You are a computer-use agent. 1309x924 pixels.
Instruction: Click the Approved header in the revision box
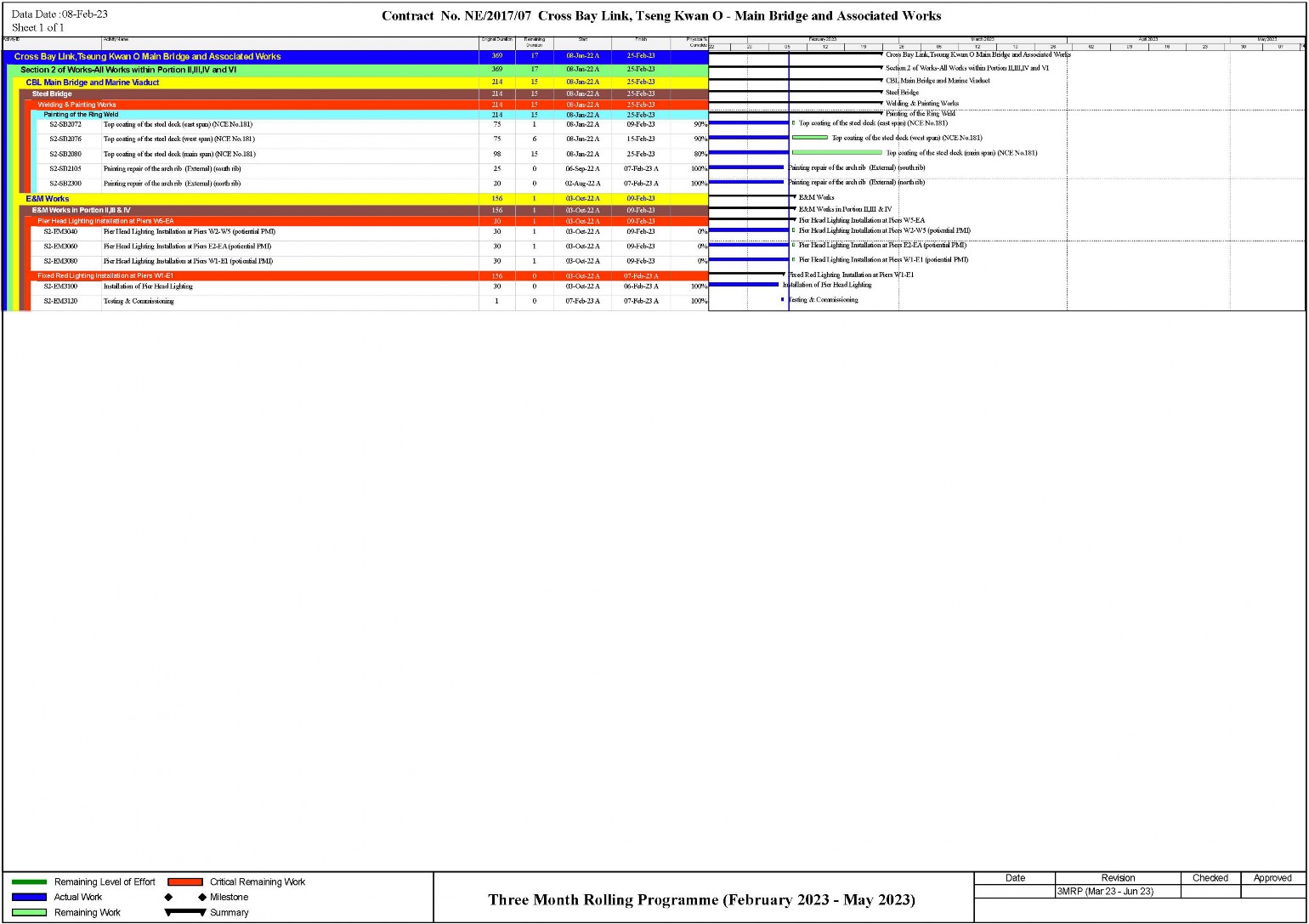(1272, 878)
